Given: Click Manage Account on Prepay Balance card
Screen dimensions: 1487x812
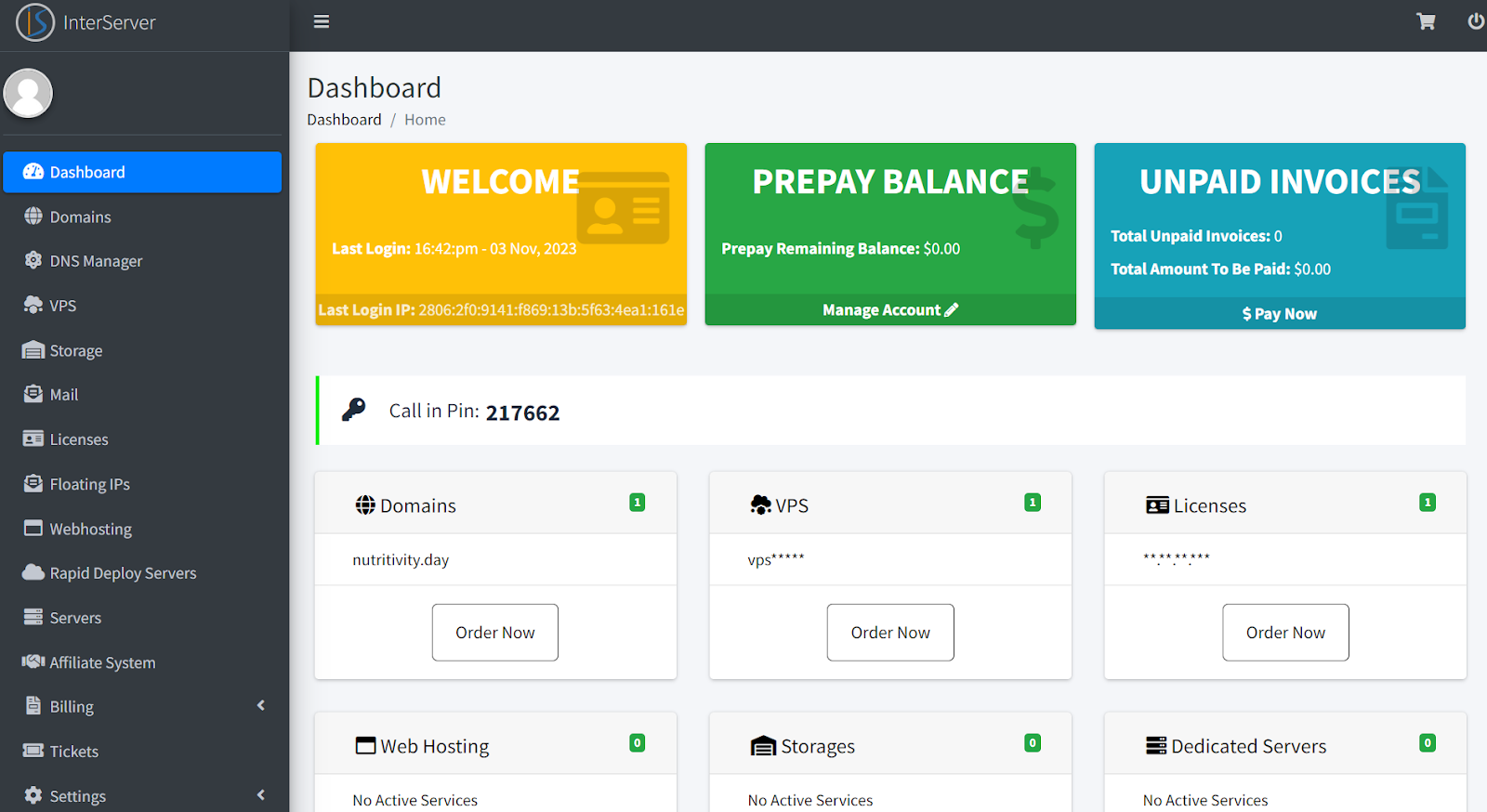Looking at the screenshot, I should point(890,310).
